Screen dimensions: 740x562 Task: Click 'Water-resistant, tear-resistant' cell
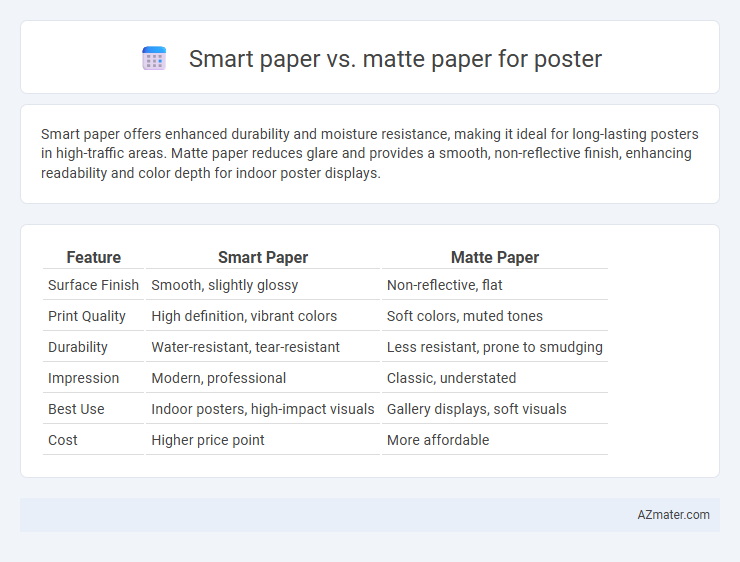click(245, 347)
